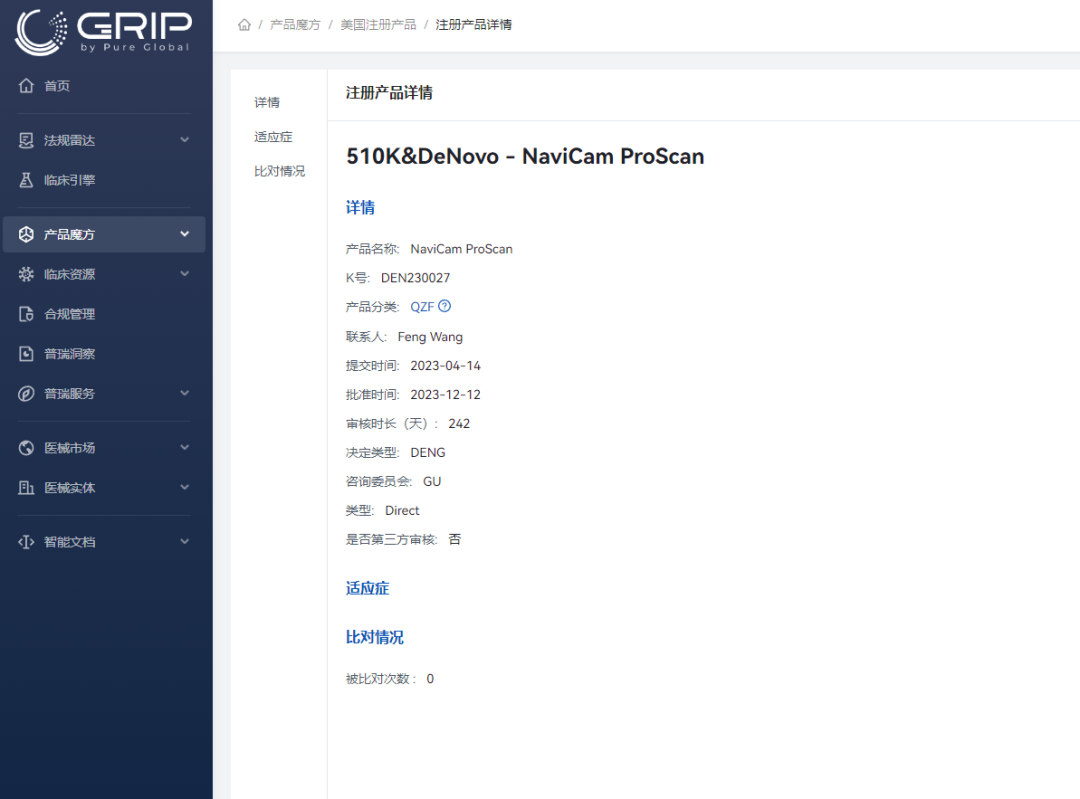
Task: Open the QZF product classification link
Action: (422, 307)
